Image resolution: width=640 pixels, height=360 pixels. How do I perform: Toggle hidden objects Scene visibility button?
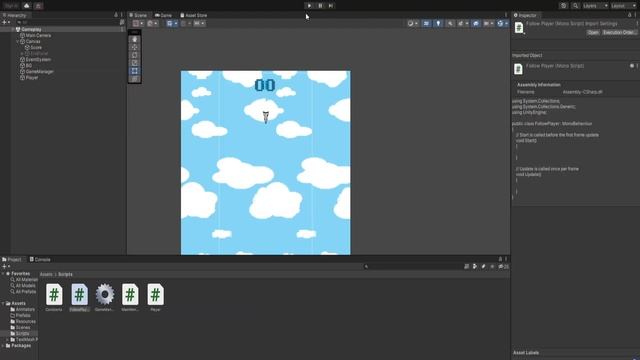pos(476,24)
